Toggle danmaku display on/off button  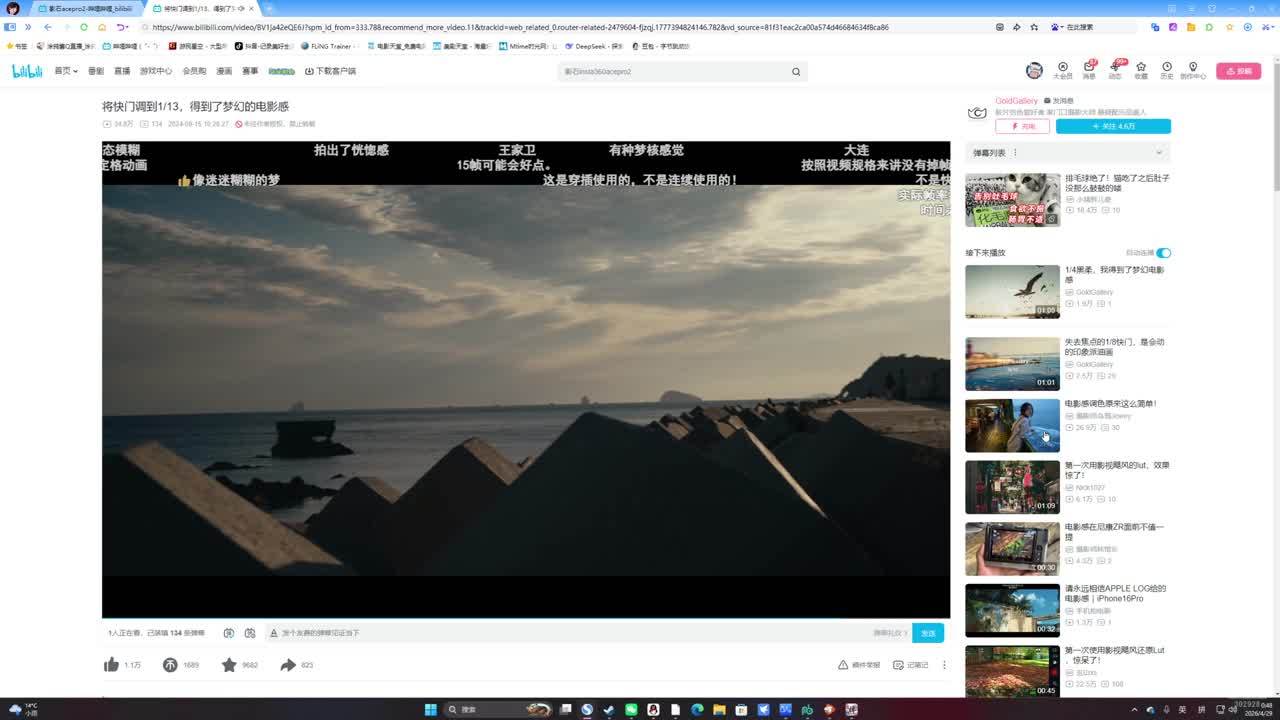(229, 633)
